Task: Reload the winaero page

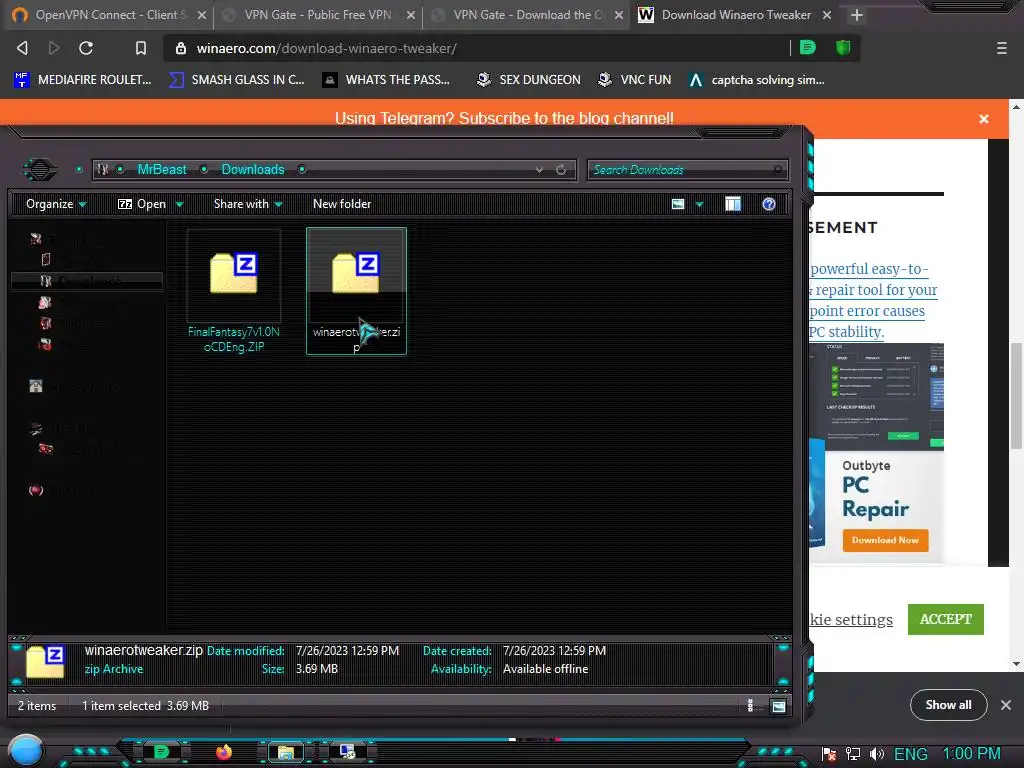Action: (x=86, y=48)
